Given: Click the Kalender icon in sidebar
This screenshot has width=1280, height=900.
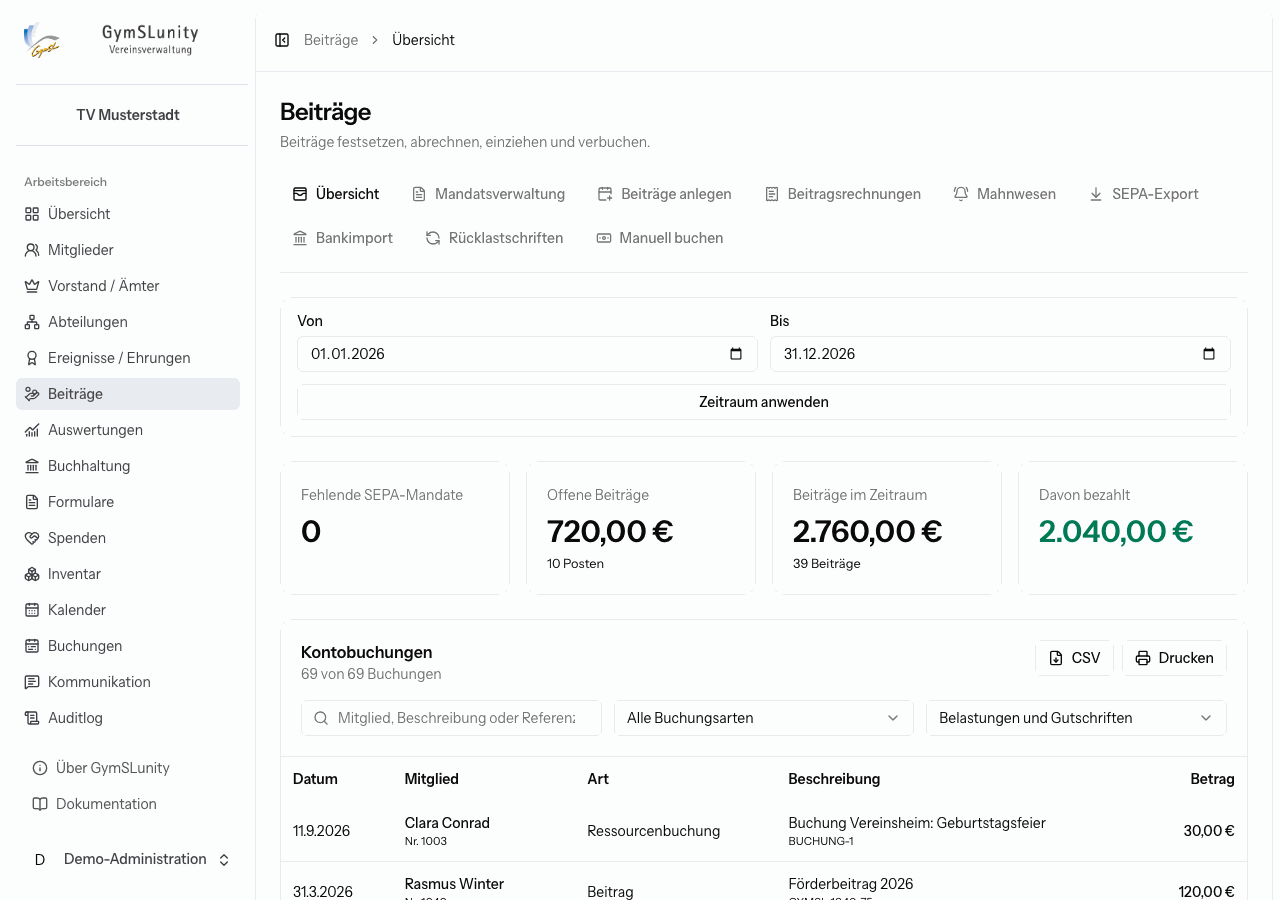Looking at the screenshot, I should click(x=32, y=610).
